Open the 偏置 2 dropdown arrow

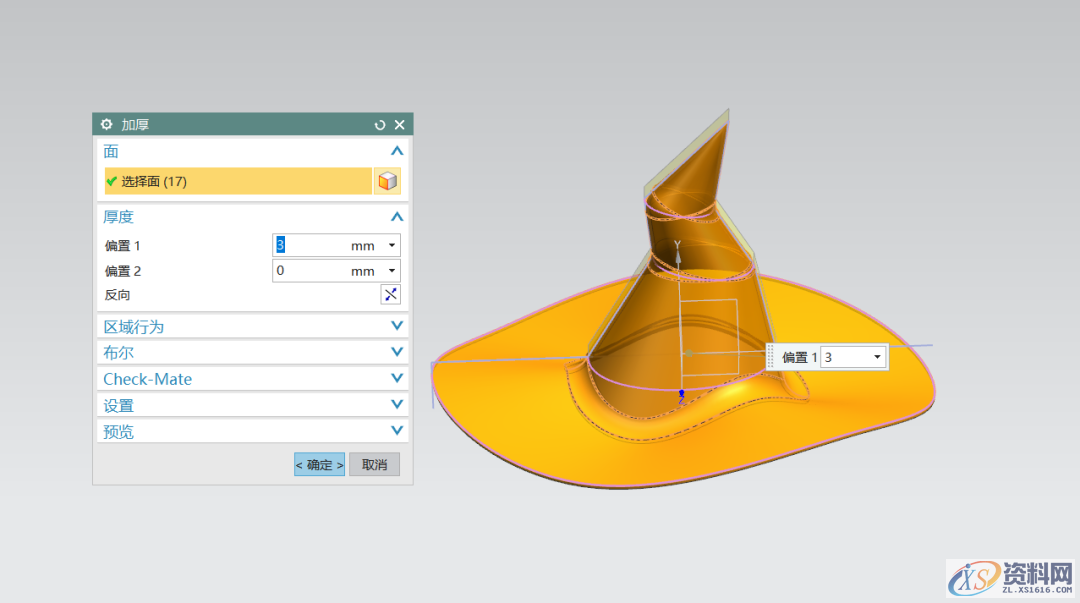(x=391, y=271)
